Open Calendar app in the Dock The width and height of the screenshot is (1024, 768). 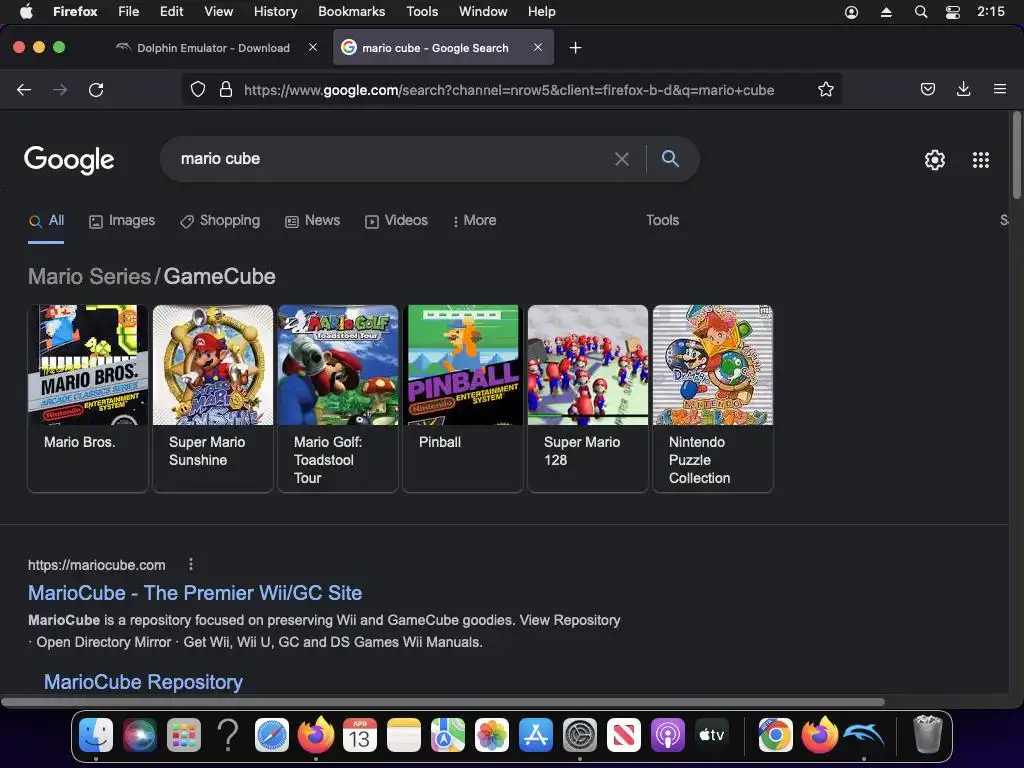tap(360, 735)
